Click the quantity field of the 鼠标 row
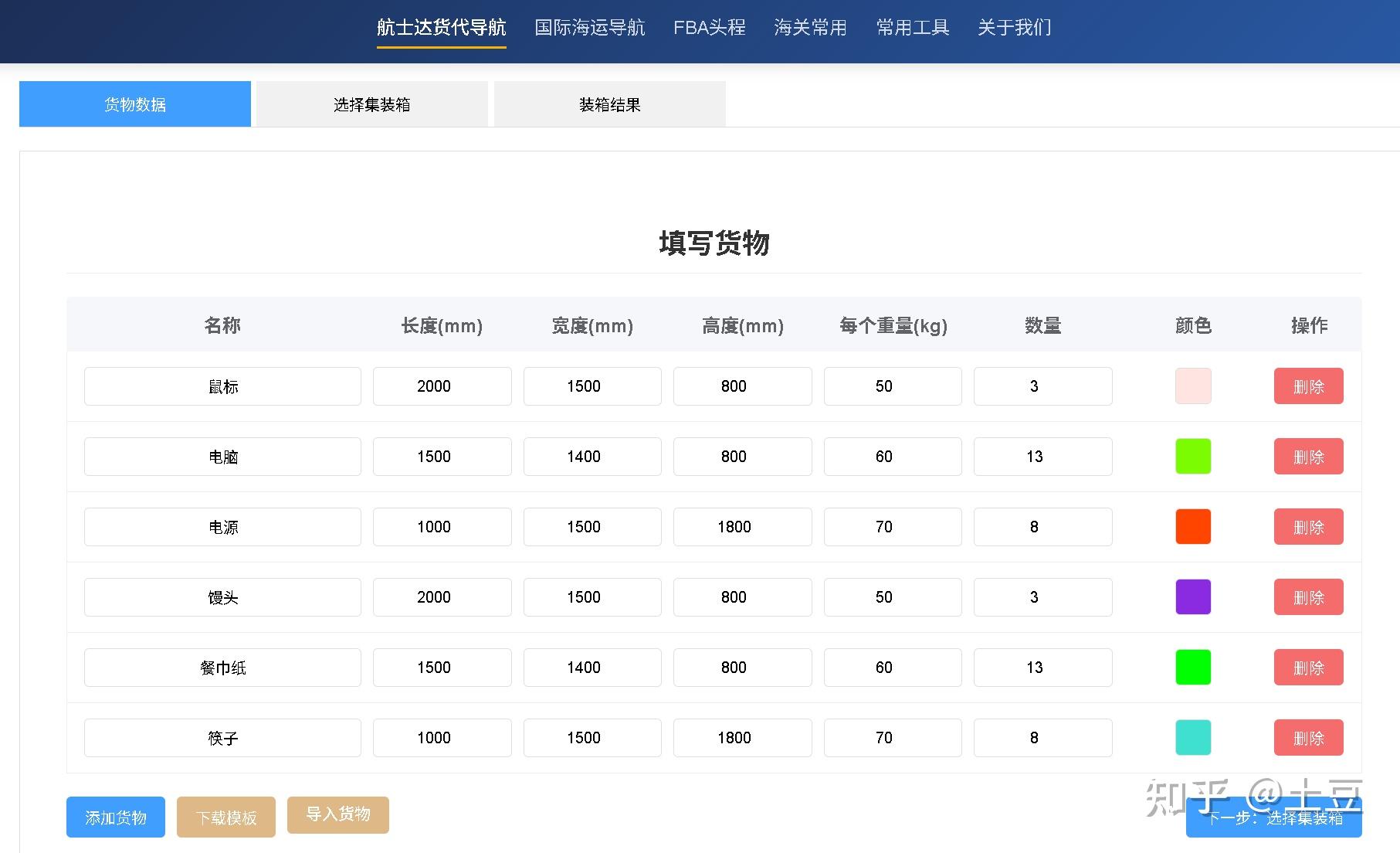 pyautogui.click(x=1042, y=386)
